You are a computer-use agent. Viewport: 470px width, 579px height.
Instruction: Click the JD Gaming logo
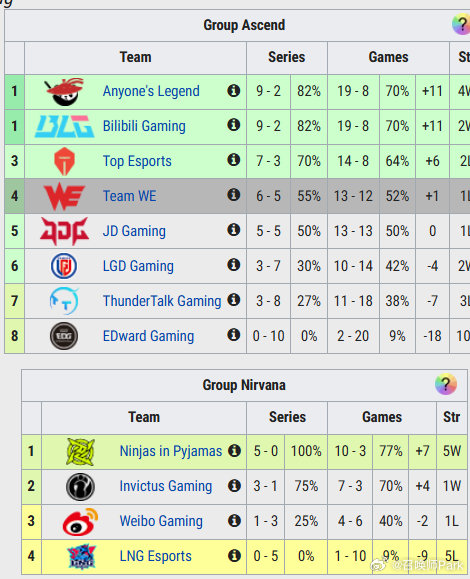(x=64, y=231)
